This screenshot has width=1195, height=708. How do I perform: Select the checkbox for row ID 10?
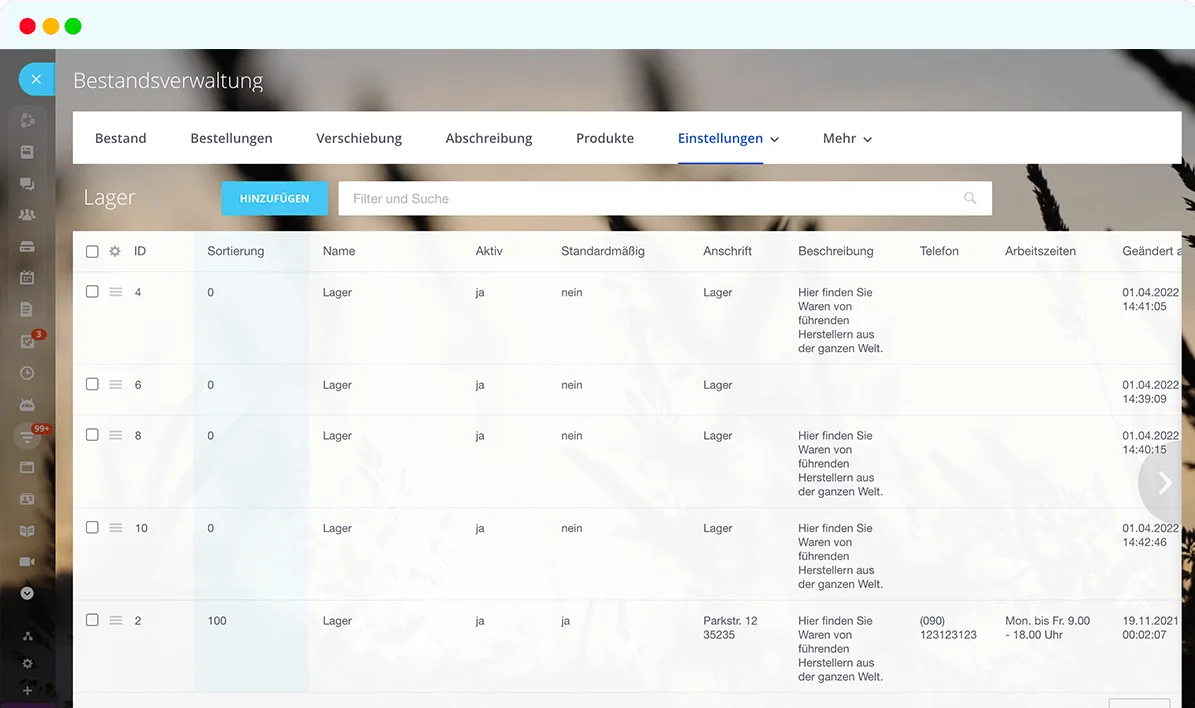click(92, 527)
